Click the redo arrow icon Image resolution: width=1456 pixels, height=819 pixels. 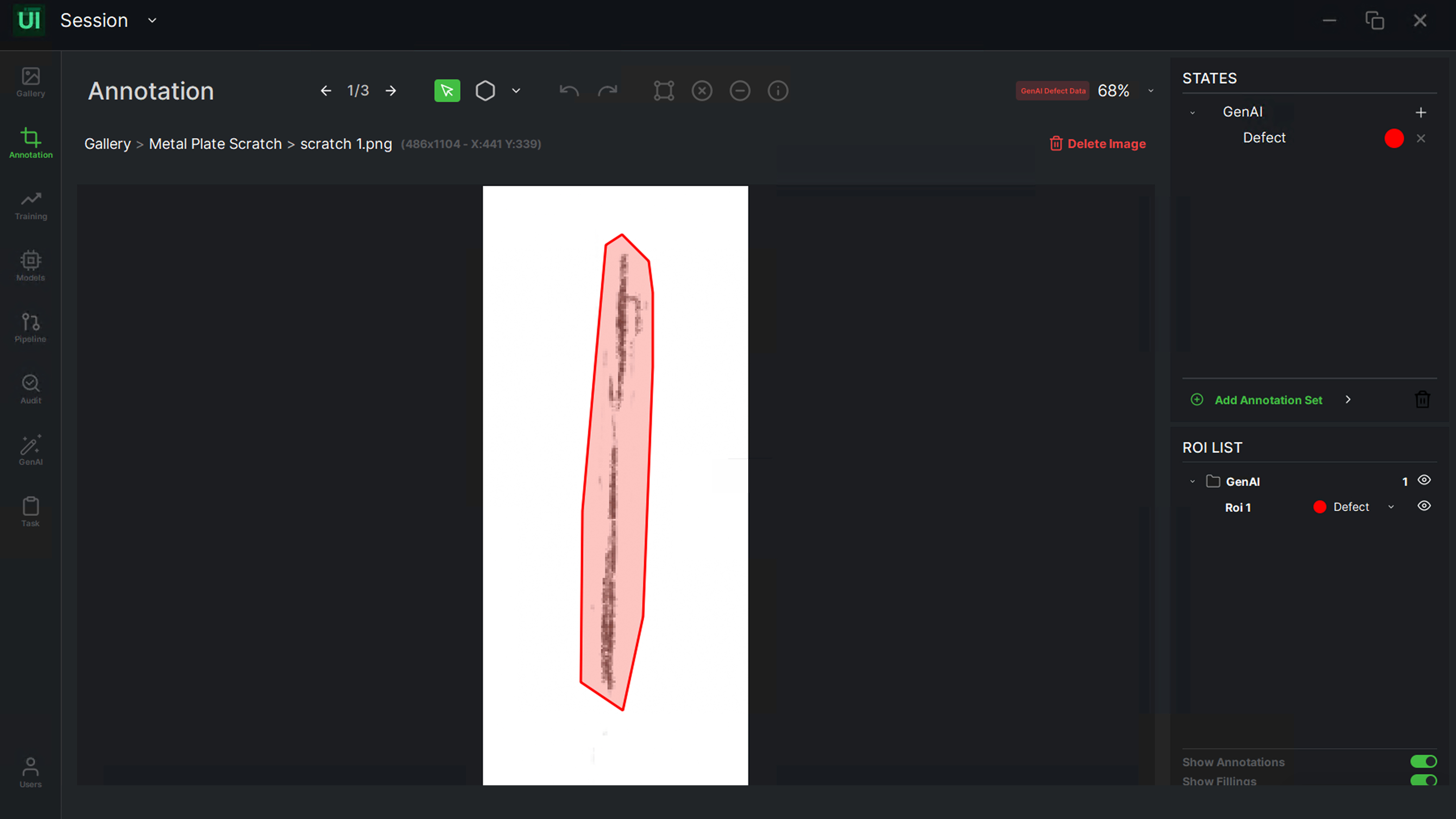pyautogui.click(x=608, y=90)
